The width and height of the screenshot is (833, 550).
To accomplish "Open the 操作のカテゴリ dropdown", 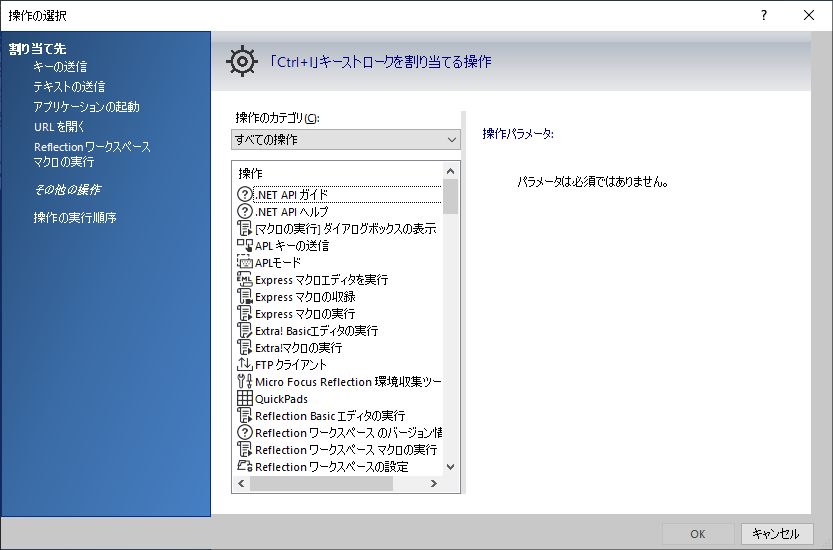I will (x=346, y=140).
